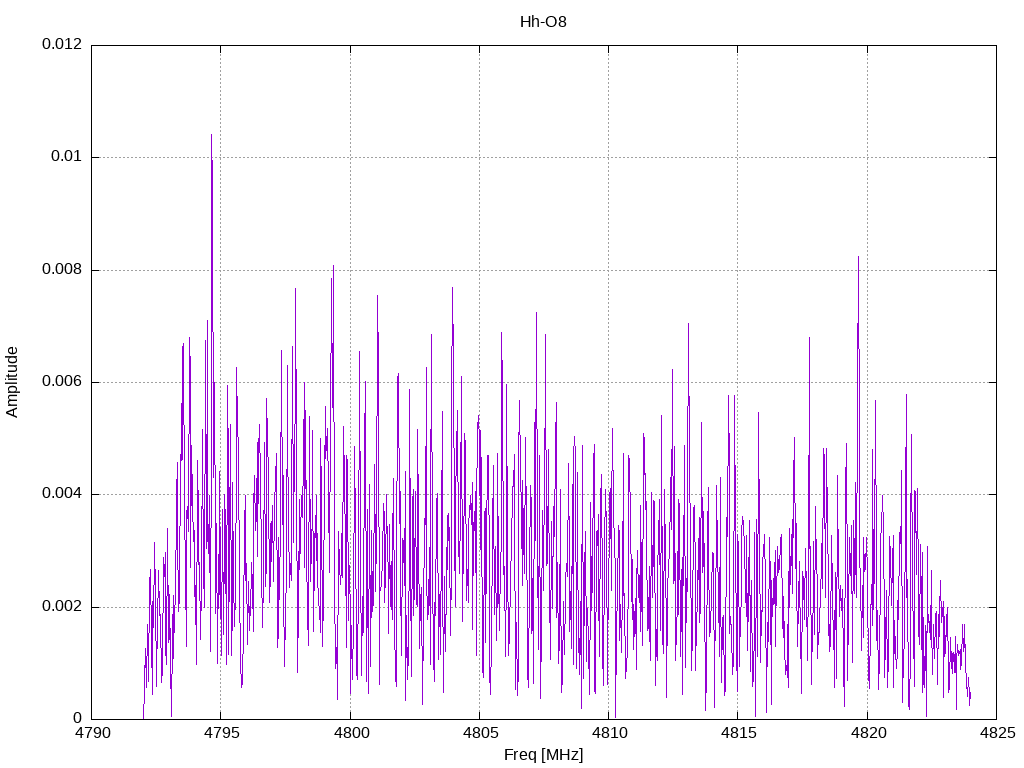Viewport: 1024px width, 768px height.
Task: Click the 4825 x-axis tick label
Action: (997, 733)
